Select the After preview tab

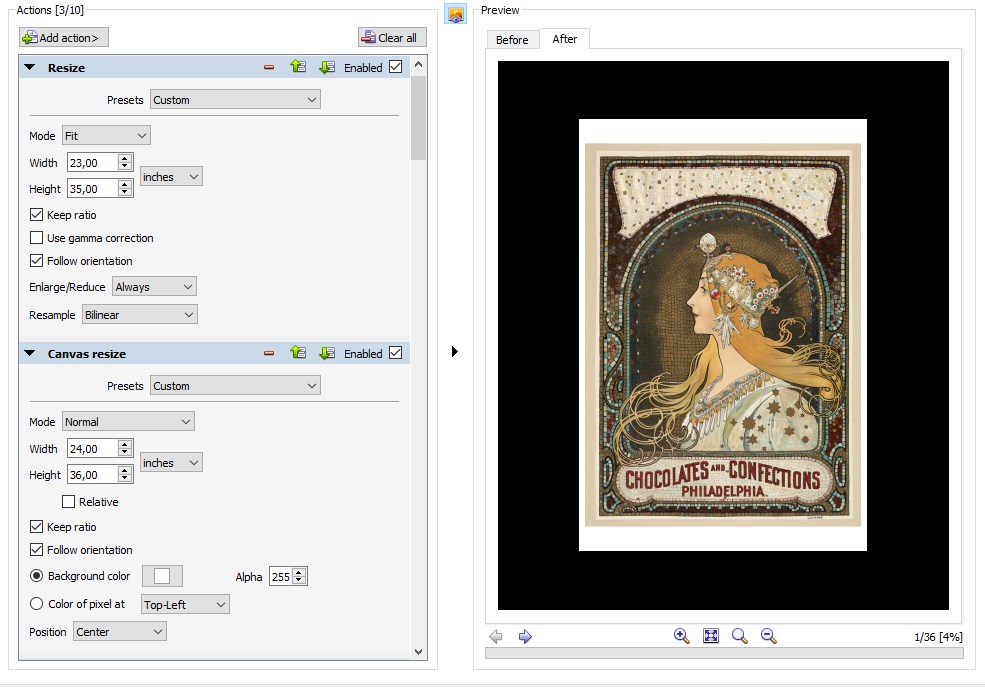565,39
